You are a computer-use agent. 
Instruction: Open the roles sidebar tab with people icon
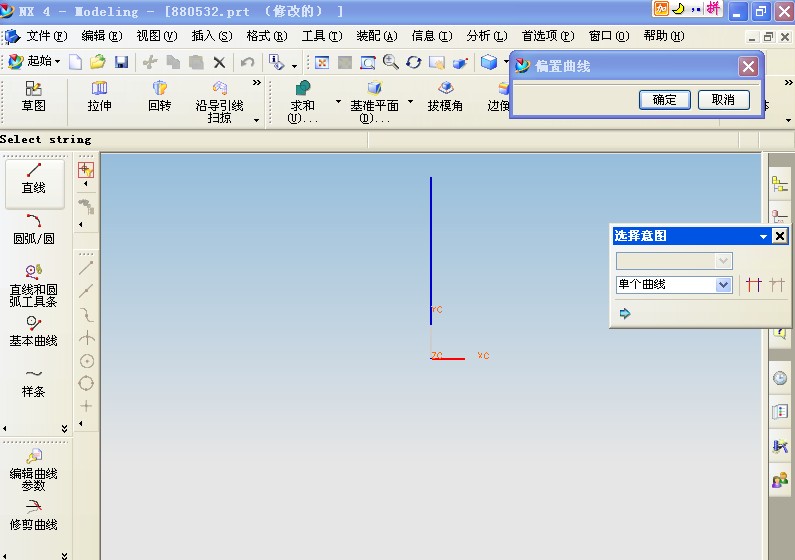tap(780, 479)
